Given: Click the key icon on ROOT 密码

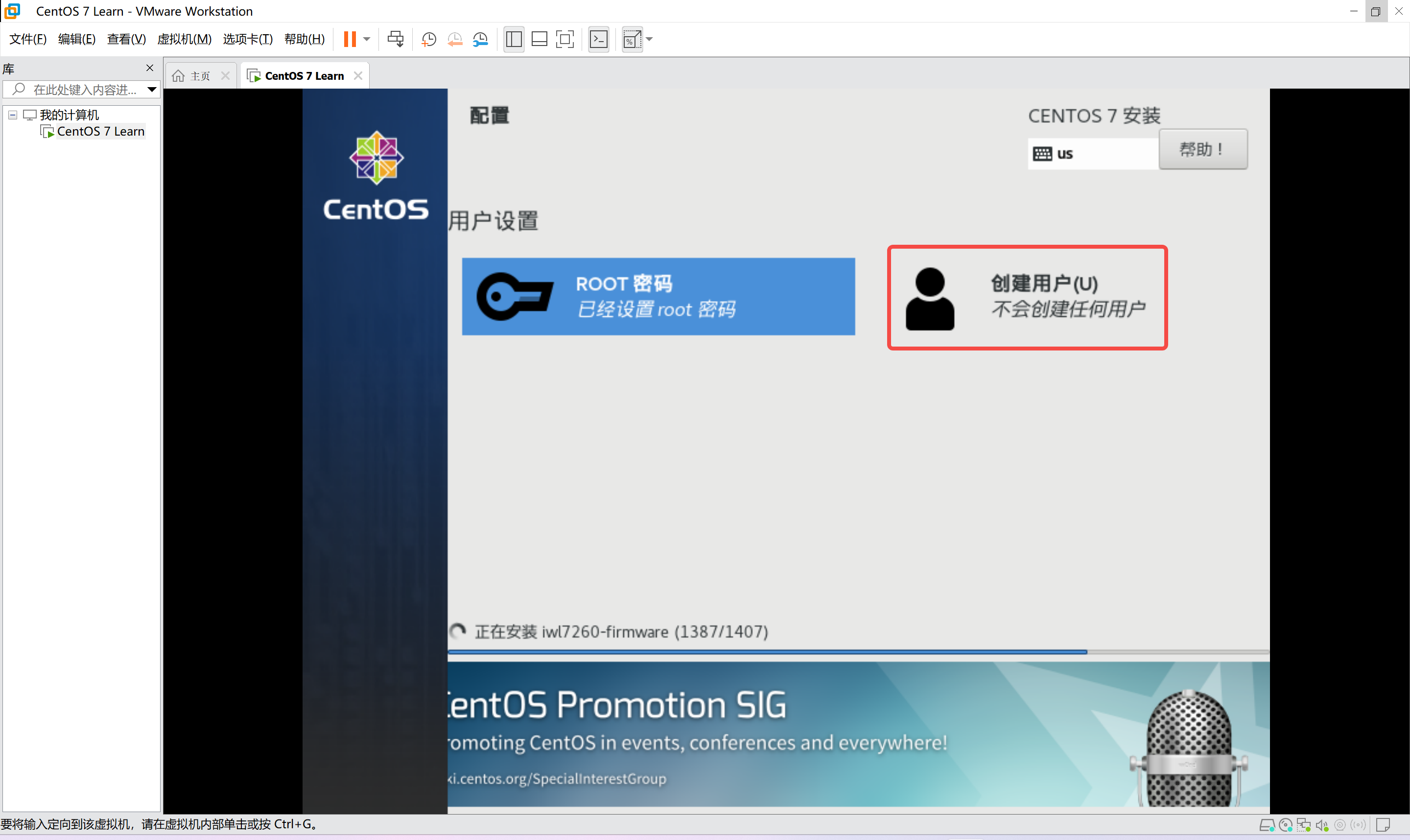Looking at the screenshot, I should [515, 297].
